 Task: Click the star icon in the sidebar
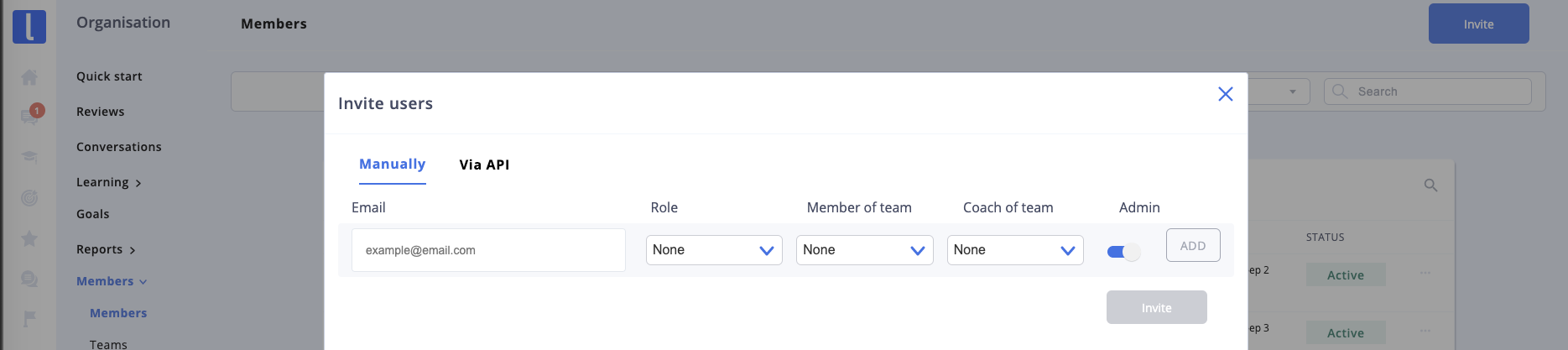29,238
